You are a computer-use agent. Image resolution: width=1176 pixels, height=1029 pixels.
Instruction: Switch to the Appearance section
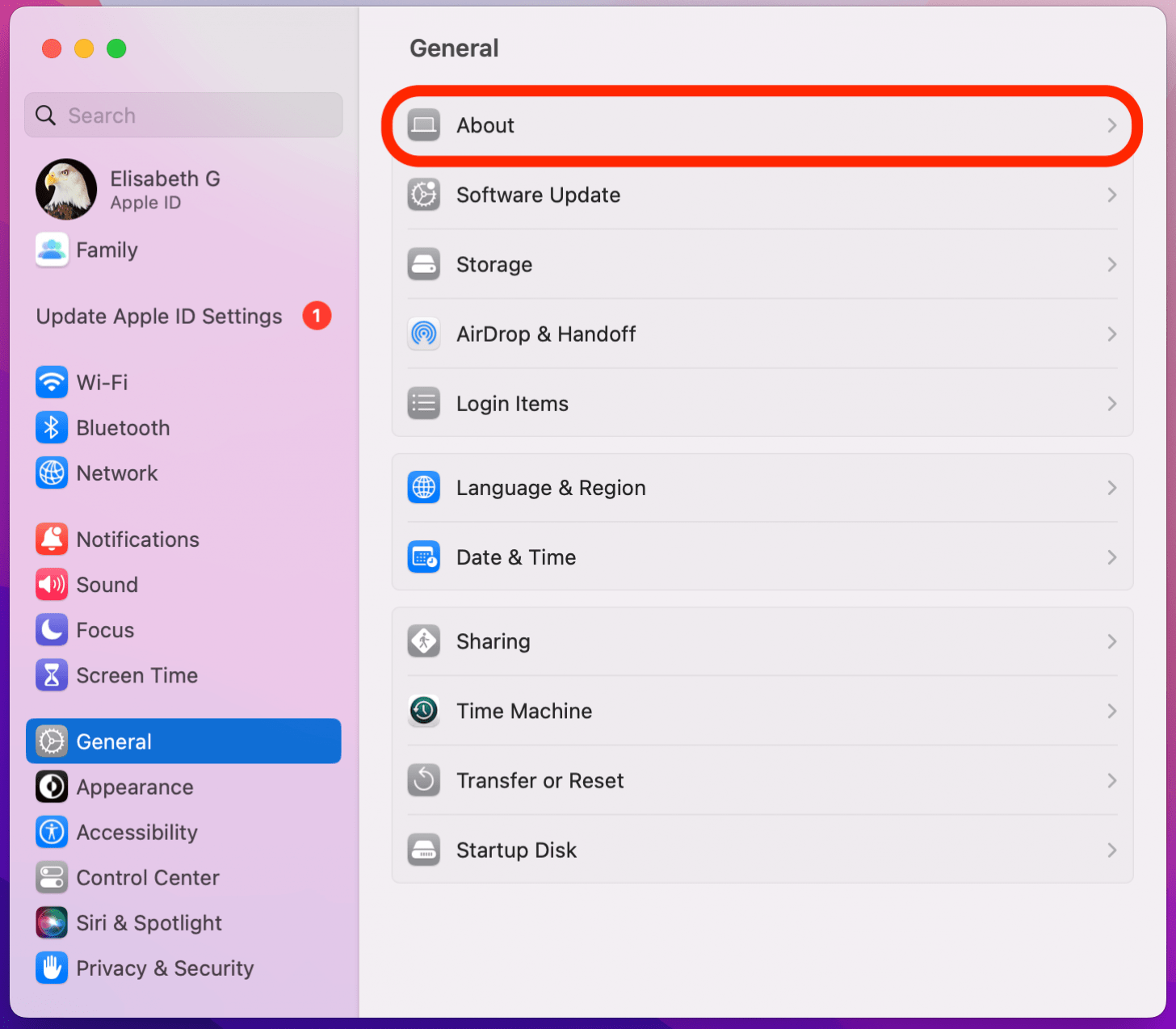click(x=134, y=787)
